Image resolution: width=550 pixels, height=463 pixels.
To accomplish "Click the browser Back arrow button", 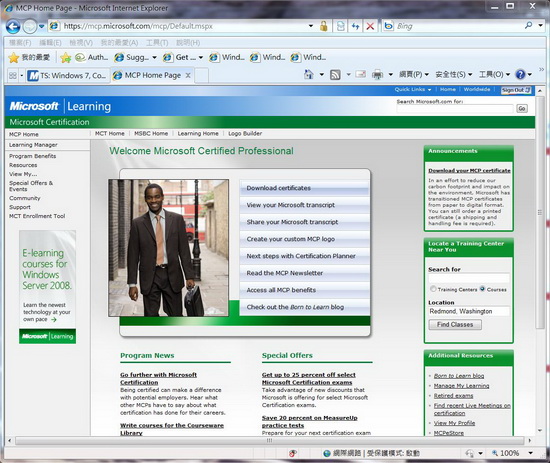I will (13, 26).
